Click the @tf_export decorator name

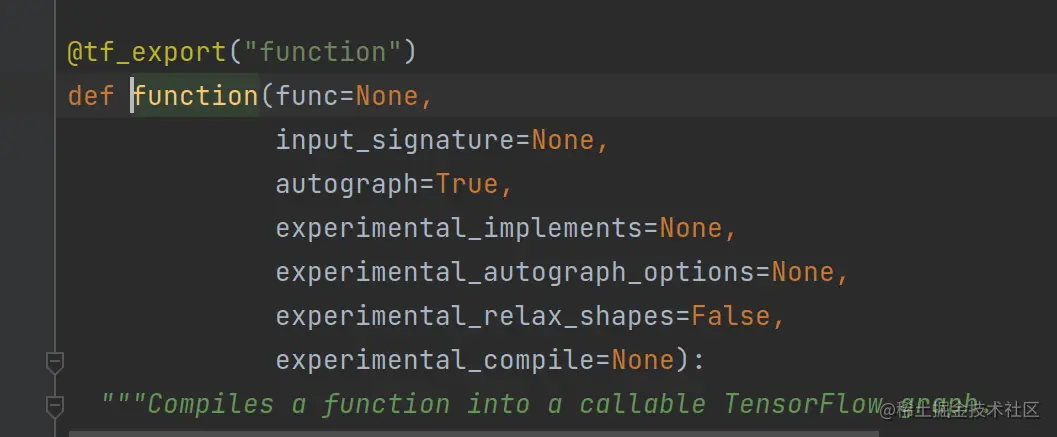coord(146,53)
